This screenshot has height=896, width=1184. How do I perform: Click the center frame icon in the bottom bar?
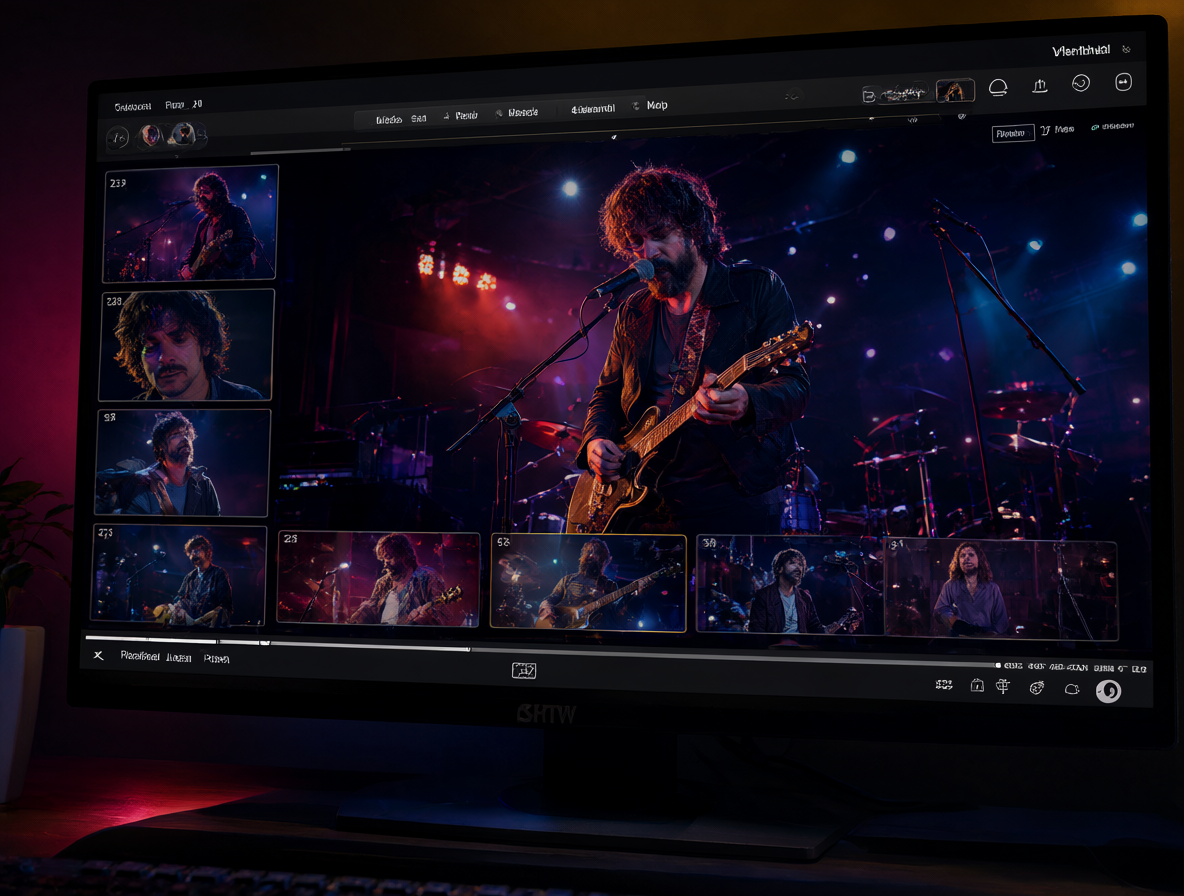point(524,670)
